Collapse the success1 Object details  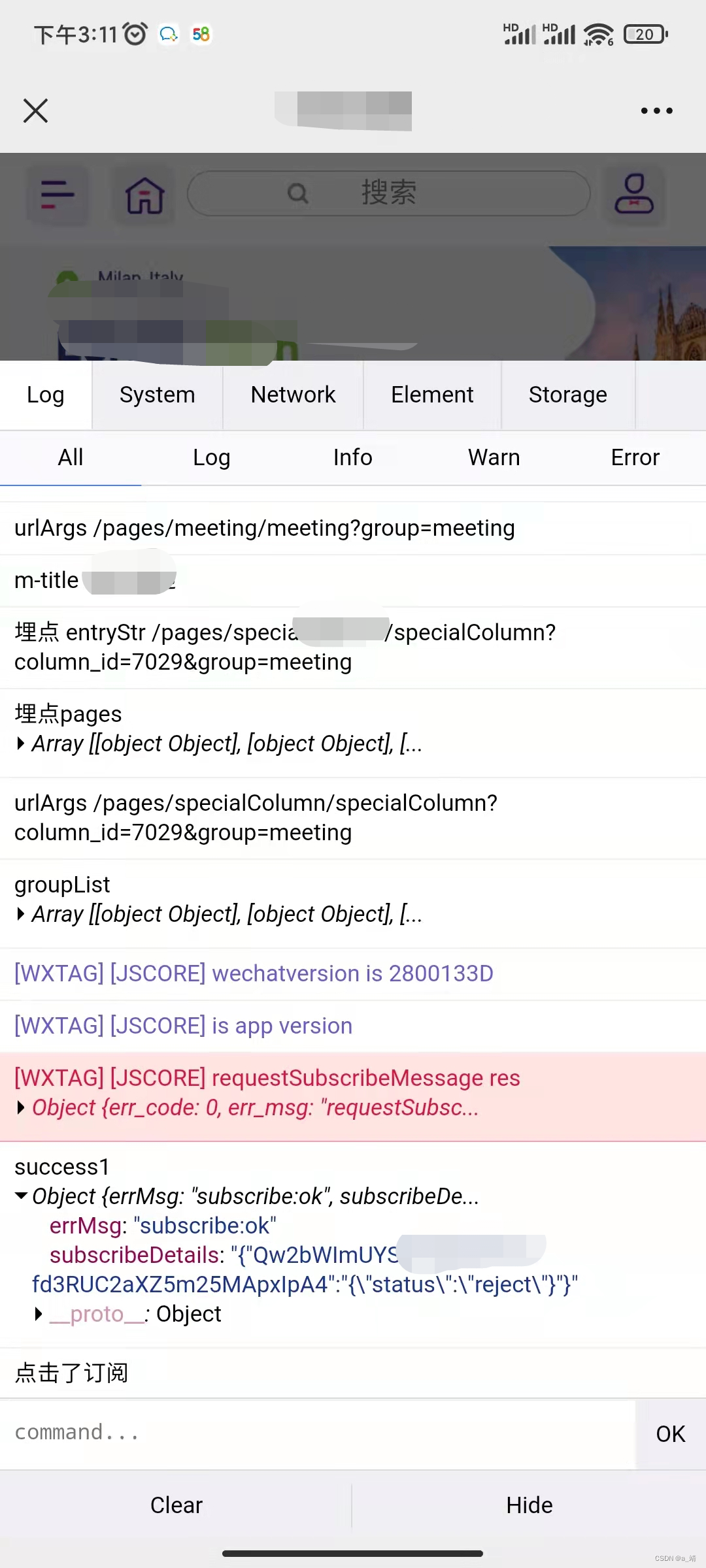tap(21, 1196)
